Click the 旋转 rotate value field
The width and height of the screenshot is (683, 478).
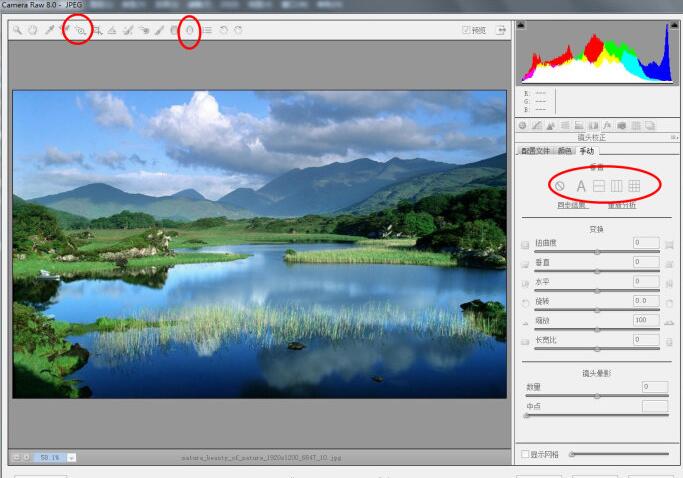click(646, 300)
